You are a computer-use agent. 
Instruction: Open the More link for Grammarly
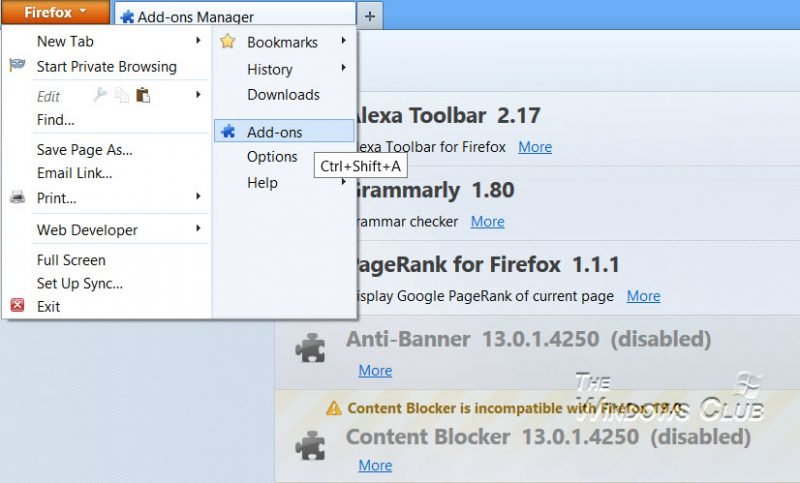pyautogui.click(x=488, y=221)
